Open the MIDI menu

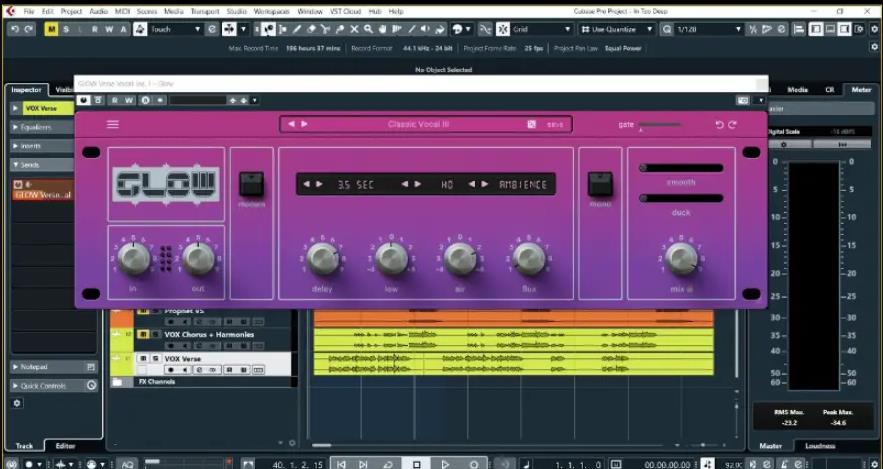[122, 11]
